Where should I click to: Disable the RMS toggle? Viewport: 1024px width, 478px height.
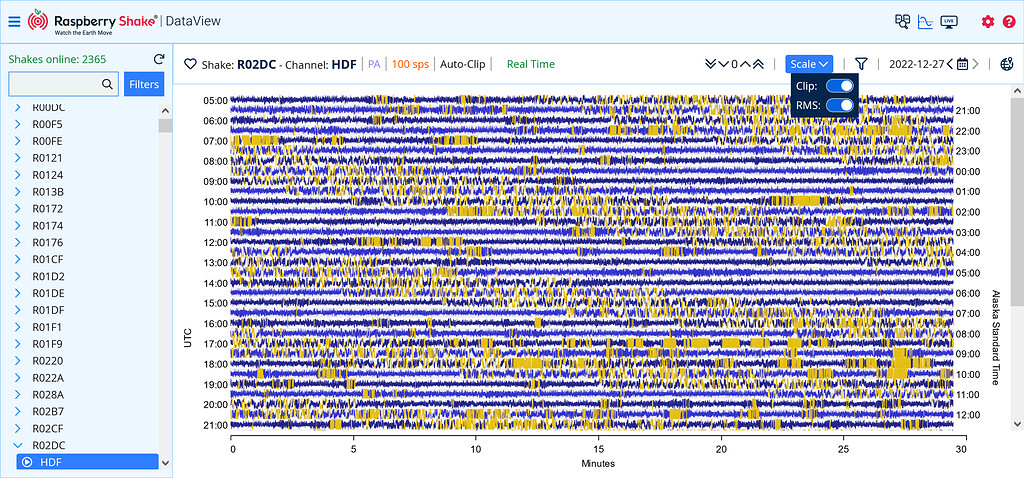click(x=840, y=105)
